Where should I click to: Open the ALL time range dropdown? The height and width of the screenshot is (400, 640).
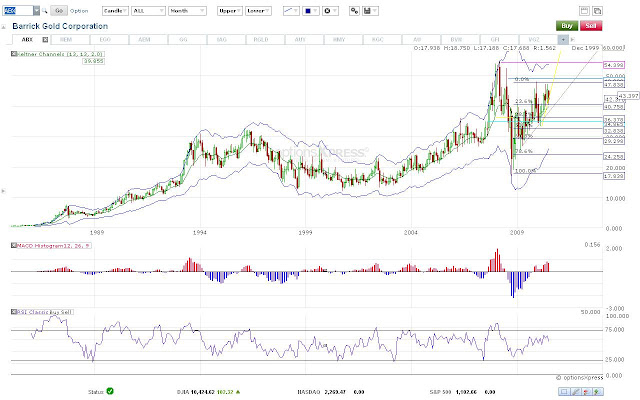(148, 11)
